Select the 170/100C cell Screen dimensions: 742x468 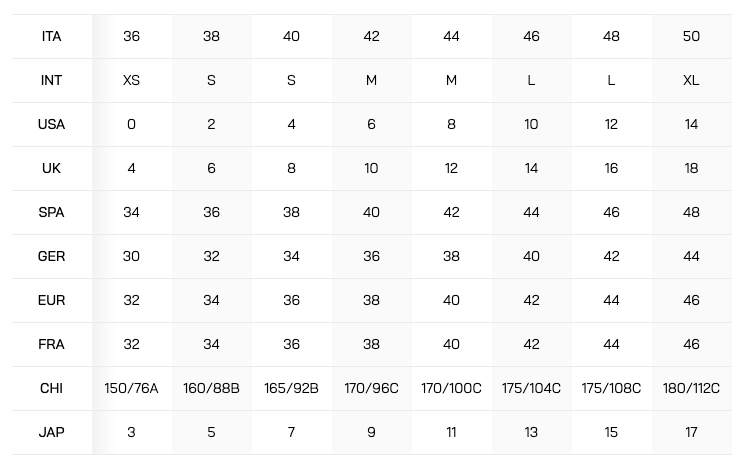[x=451, y=389]
